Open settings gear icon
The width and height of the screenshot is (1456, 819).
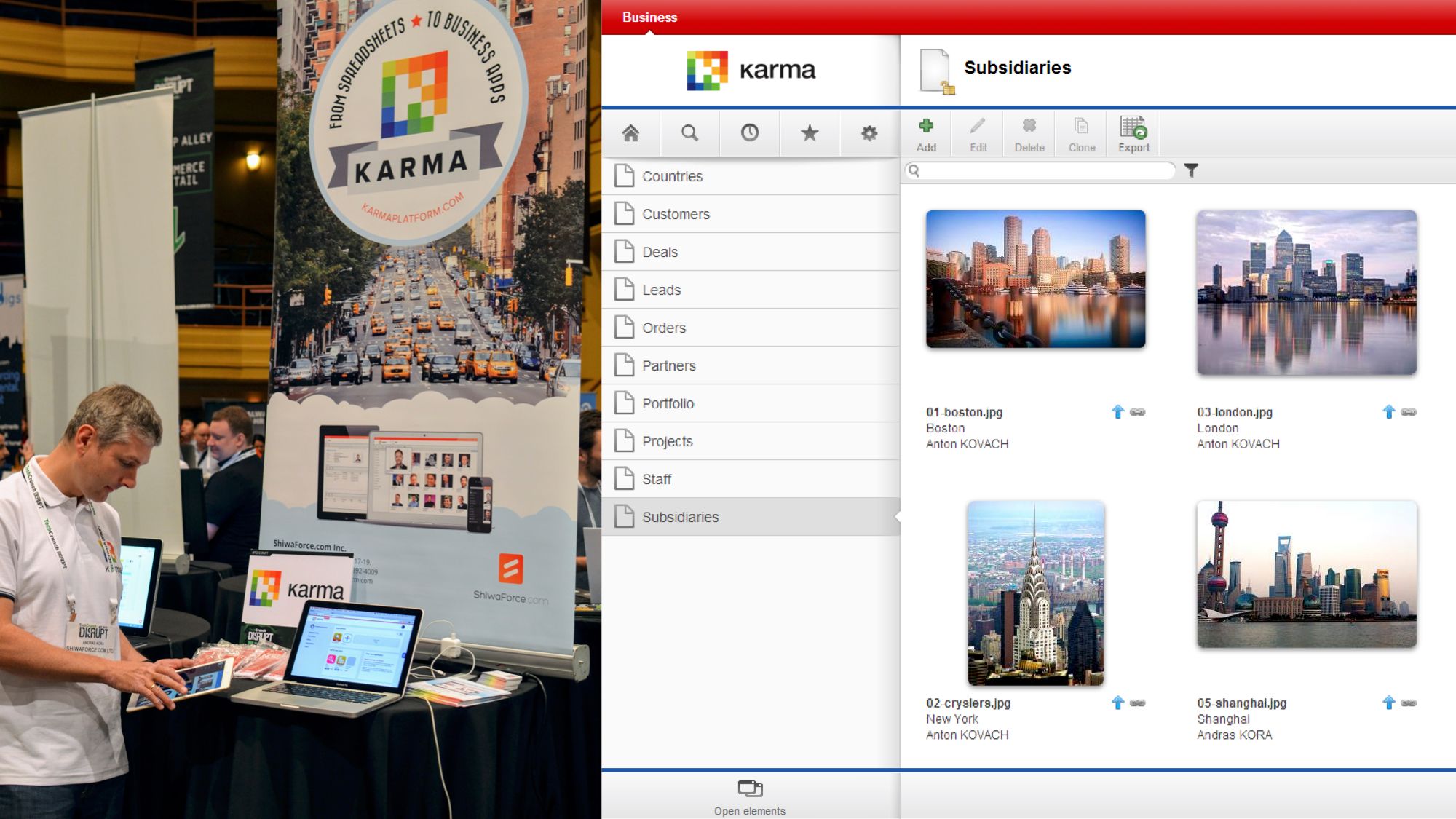point(869,133)
